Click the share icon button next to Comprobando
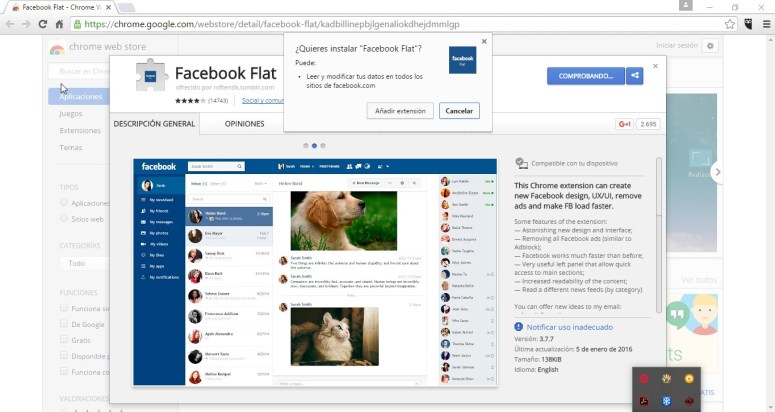775x412 pixels. pos(635,76)
